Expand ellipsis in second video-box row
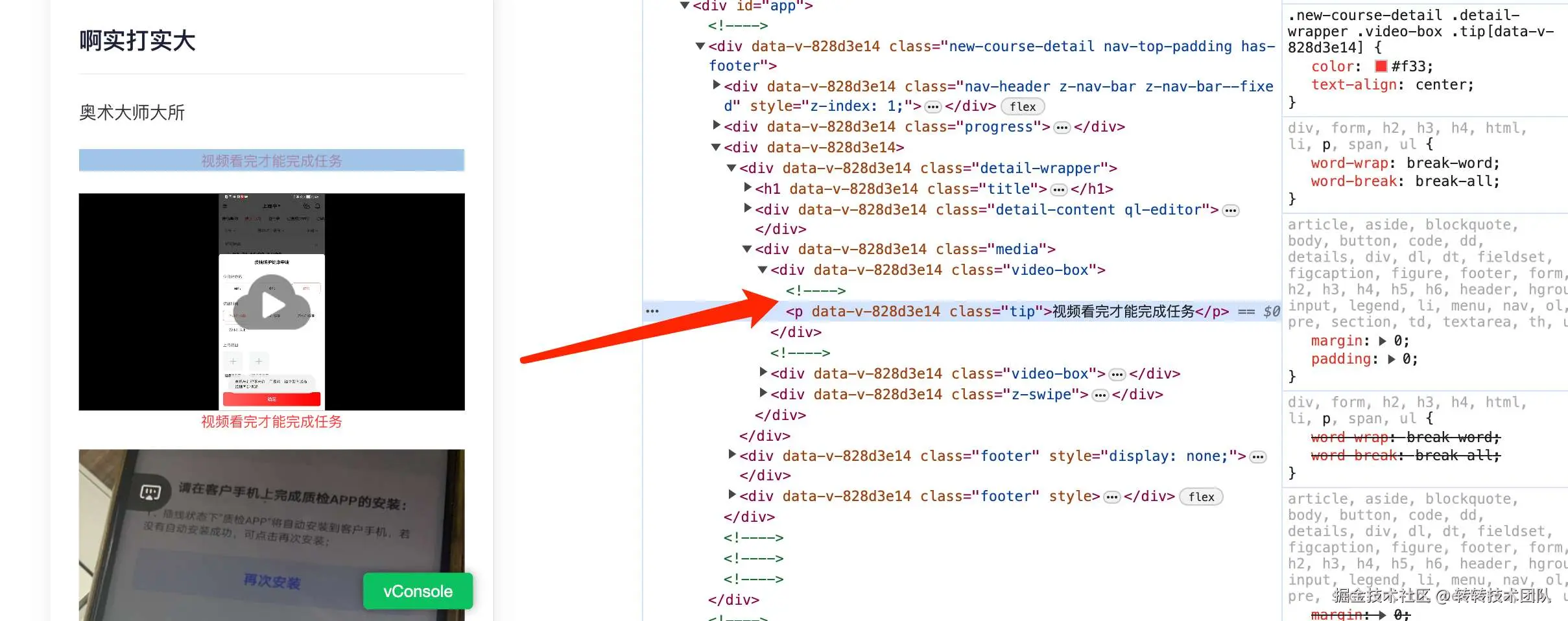Image resolution: width=1568 pixels, height=621 pixels. tap(1117, 375)
